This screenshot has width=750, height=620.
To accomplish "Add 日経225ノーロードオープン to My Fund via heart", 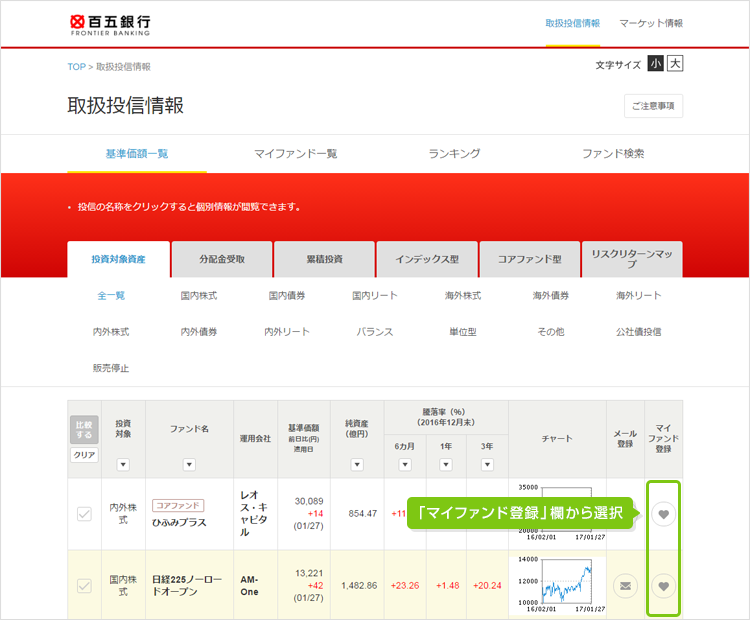I will pos(664,586).
